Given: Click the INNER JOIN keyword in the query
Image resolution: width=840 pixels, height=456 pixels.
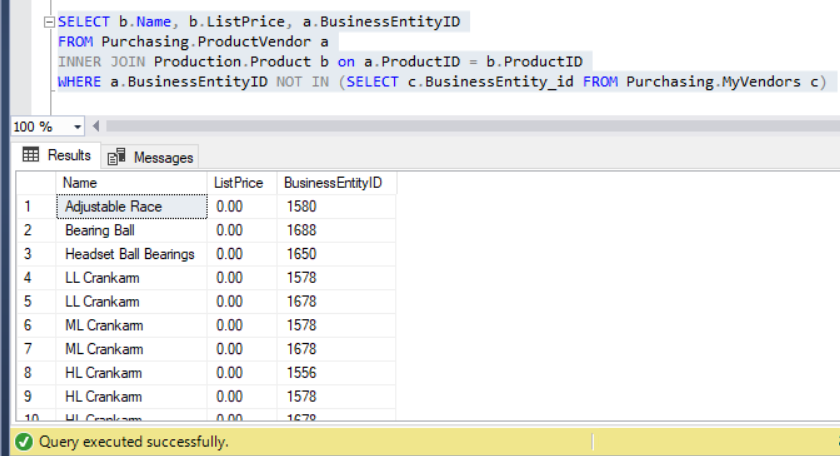Looking at the screenshot, I should 101,62.
